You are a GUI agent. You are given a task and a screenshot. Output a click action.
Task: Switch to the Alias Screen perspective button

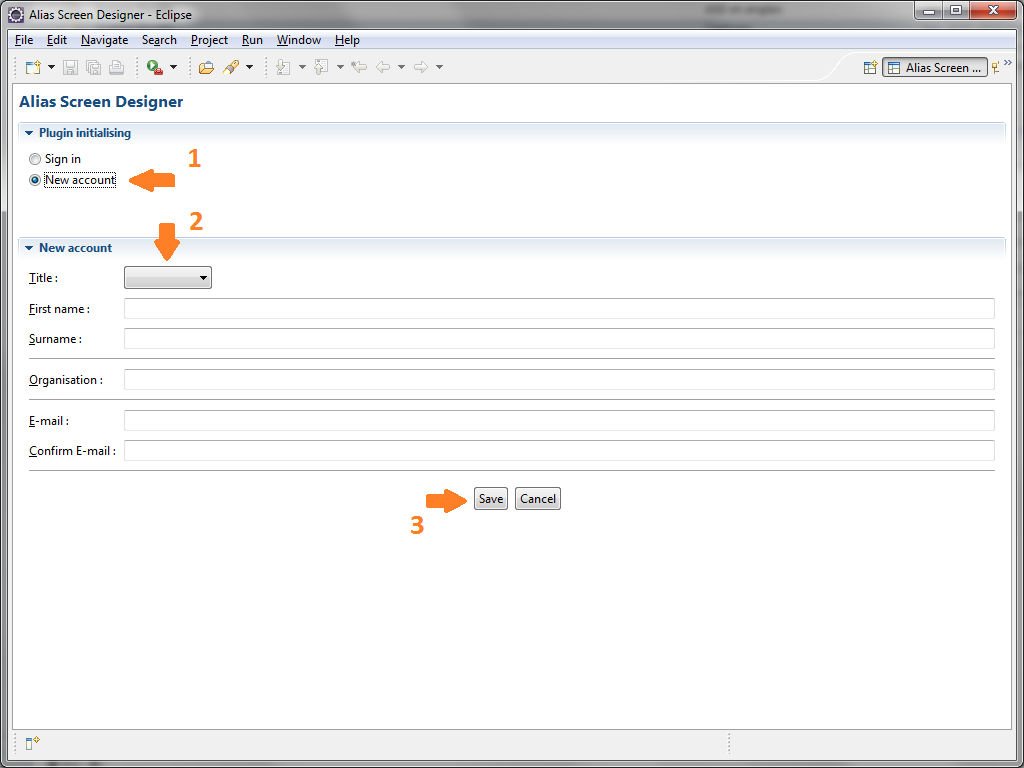click(935, 67)
